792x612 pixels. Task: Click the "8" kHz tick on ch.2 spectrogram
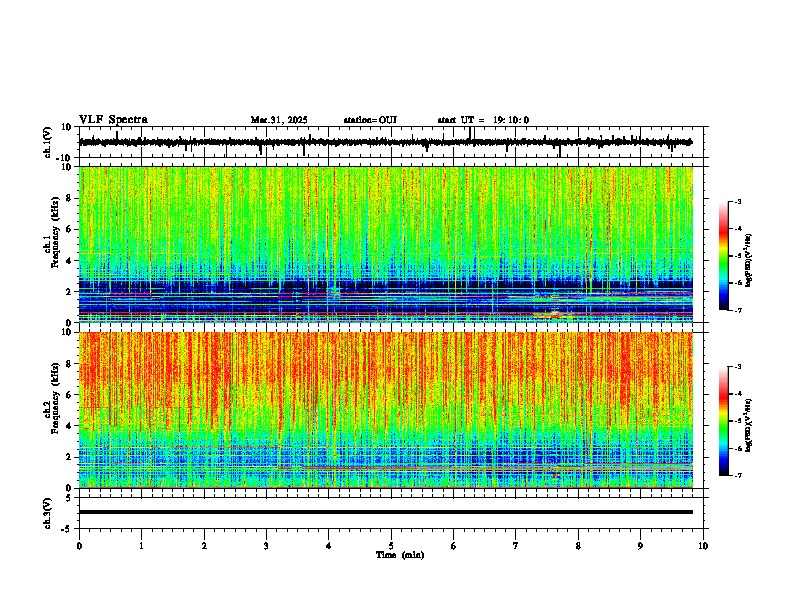coord(69,364)
